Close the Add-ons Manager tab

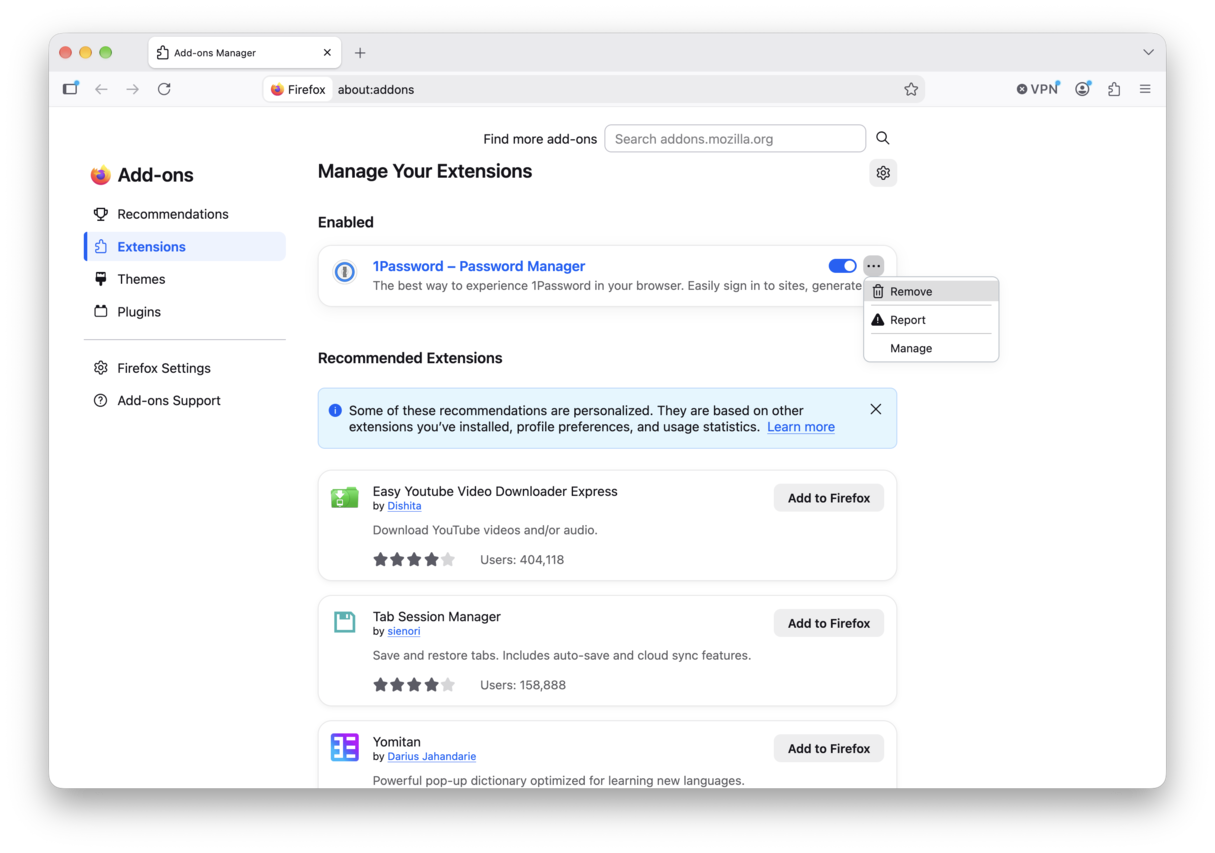tap(327, 53)
